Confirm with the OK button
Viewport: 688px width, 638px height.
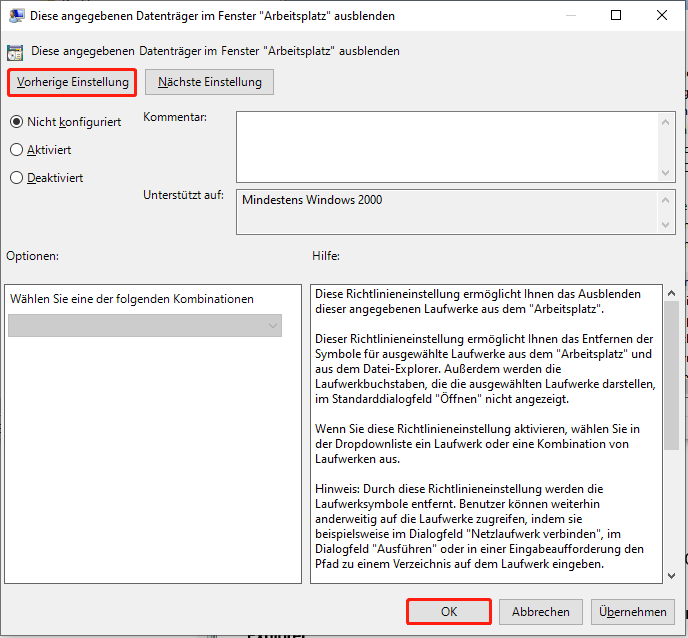(448, 611)
